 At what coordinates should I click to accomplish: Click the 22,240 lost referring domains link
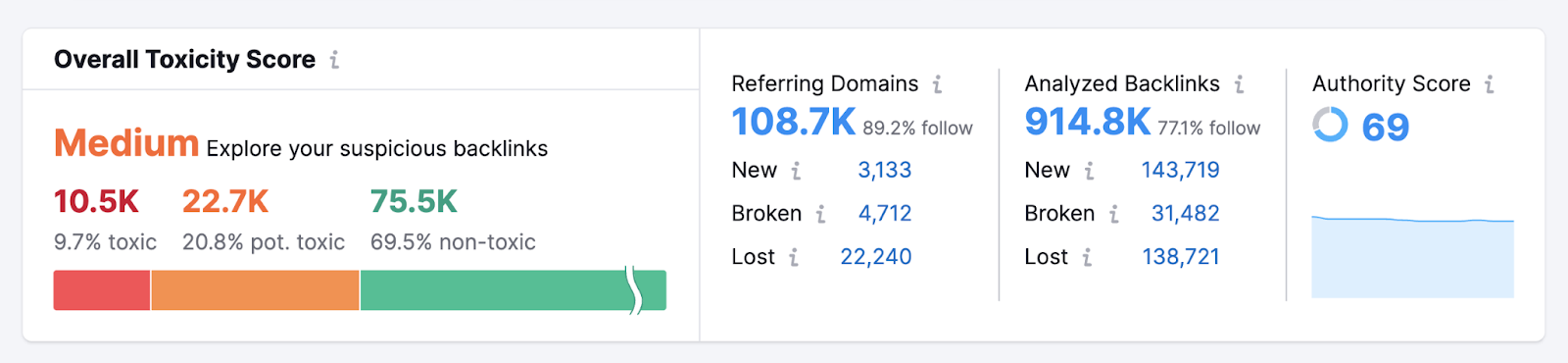coord(875,256)
